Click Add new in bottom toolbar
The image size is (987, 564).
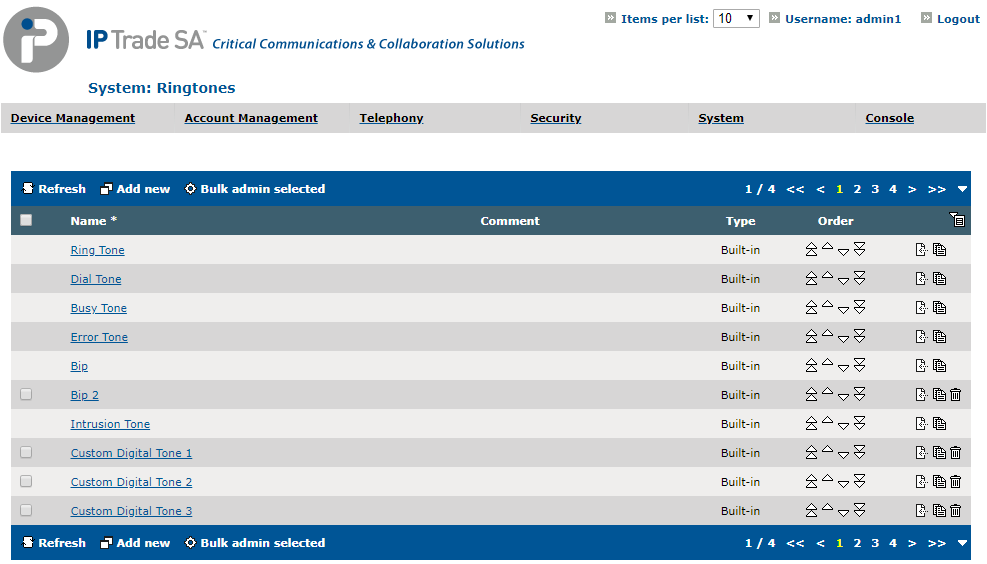(x=135, y=543)
